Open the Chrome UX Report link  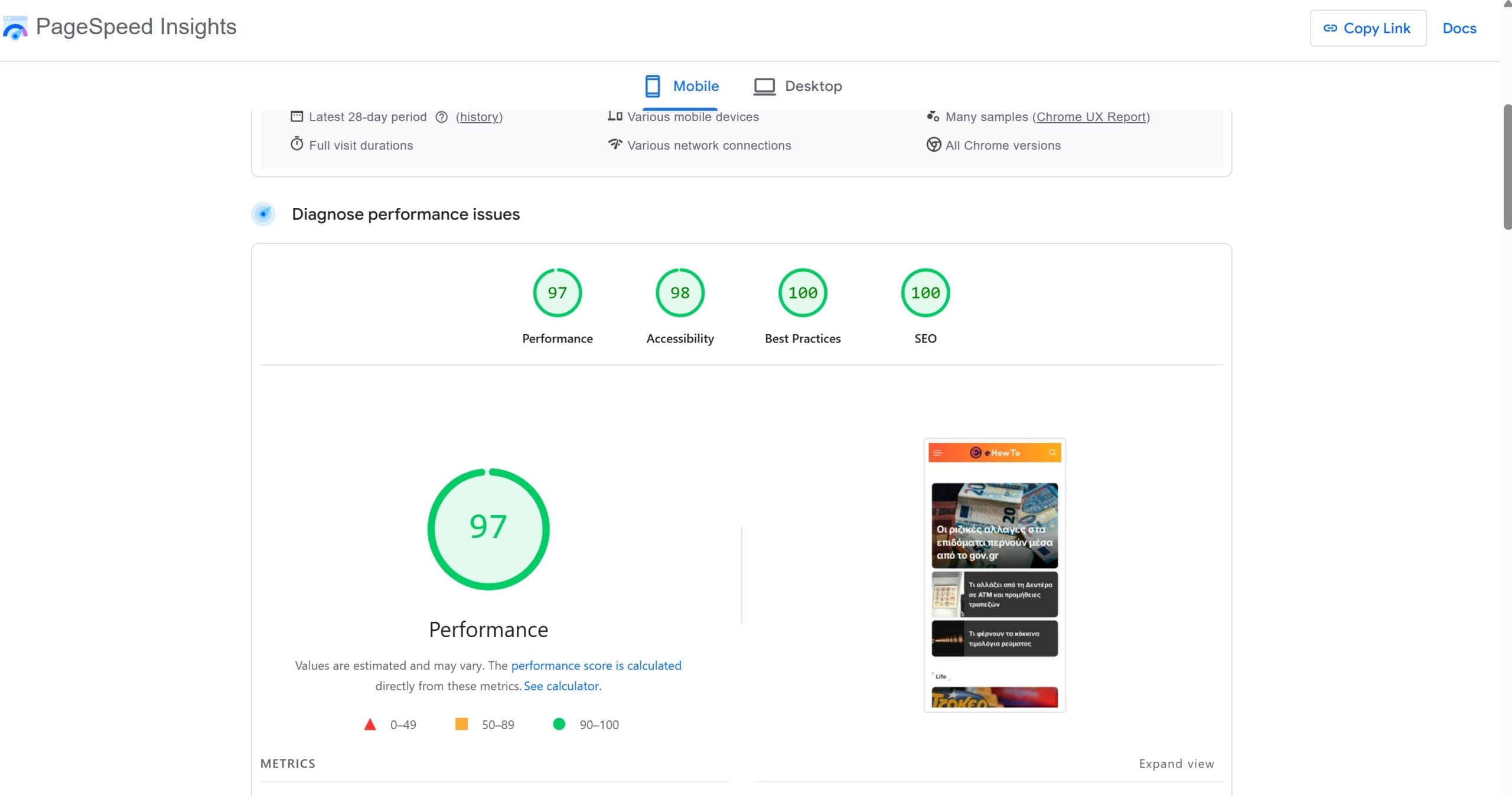click(x=1091, y=116)
